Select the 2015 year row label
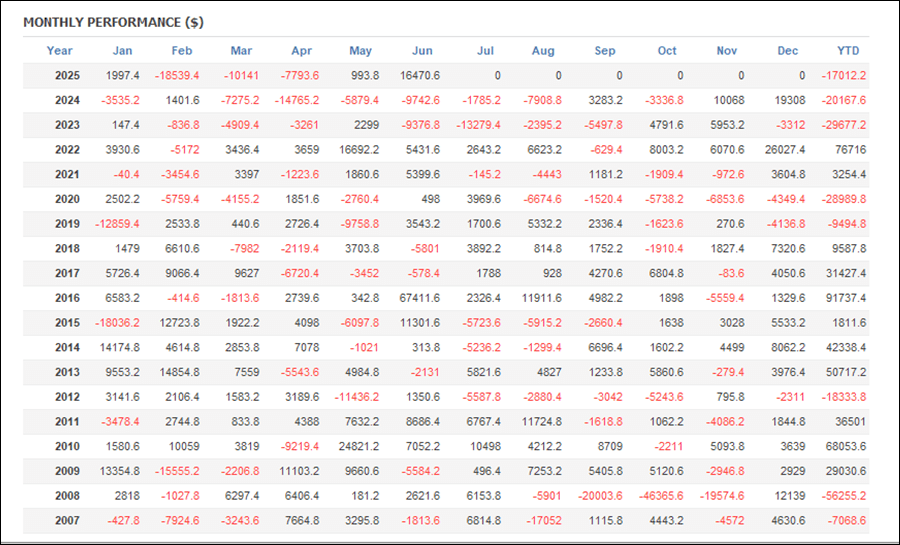 67,322
